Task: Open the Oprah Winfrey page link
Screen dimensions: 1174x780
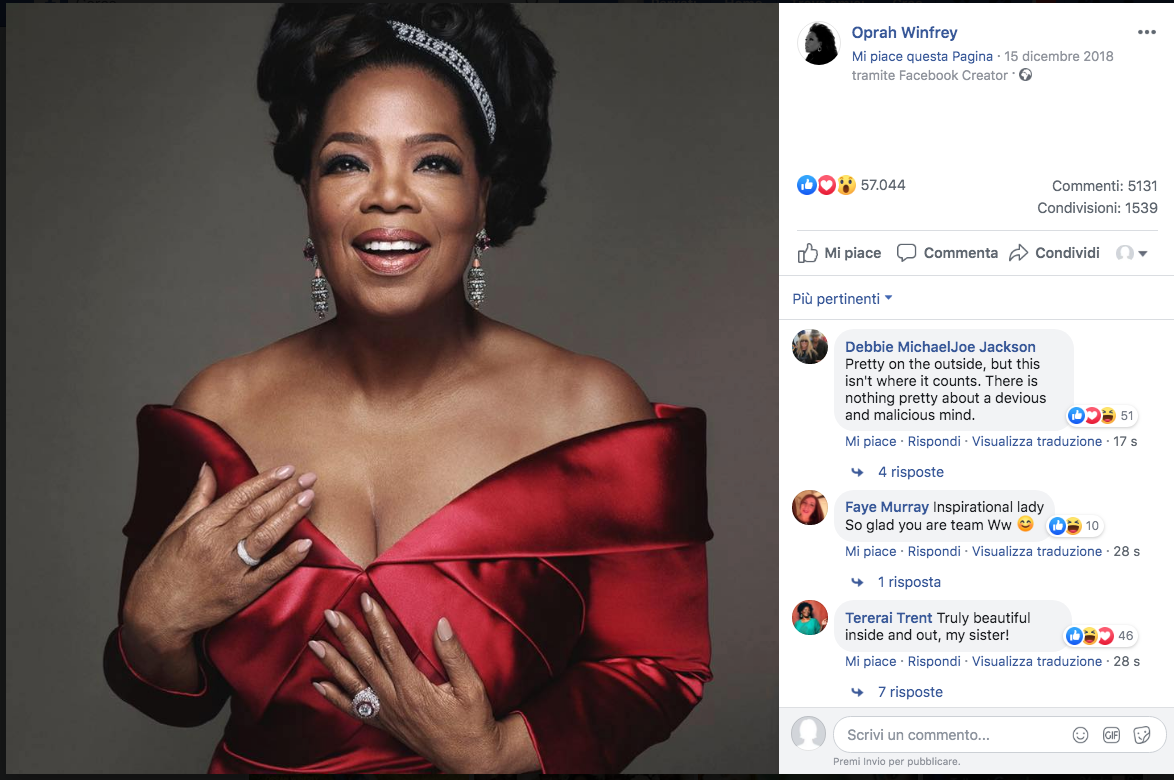Action: [904, 33]
